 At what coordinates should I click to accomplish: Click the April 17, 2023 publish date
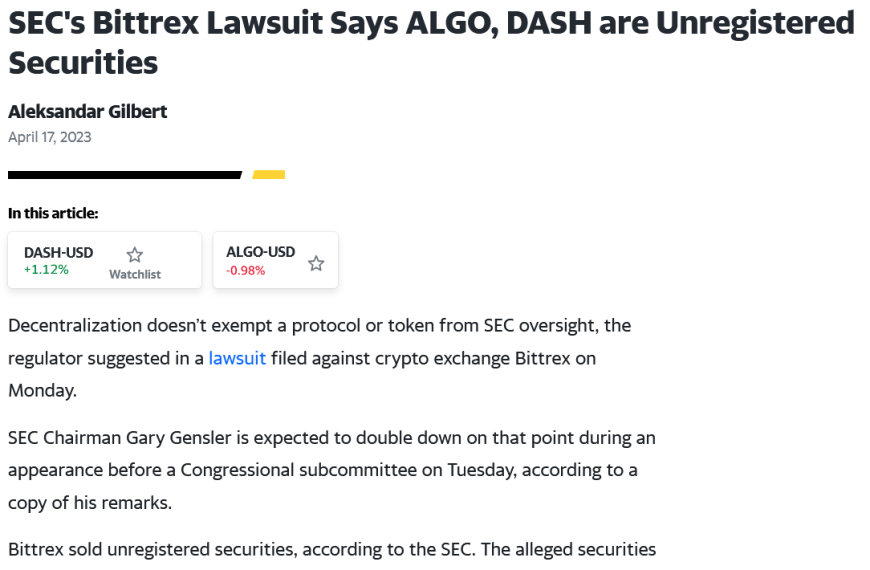(49, 137)
